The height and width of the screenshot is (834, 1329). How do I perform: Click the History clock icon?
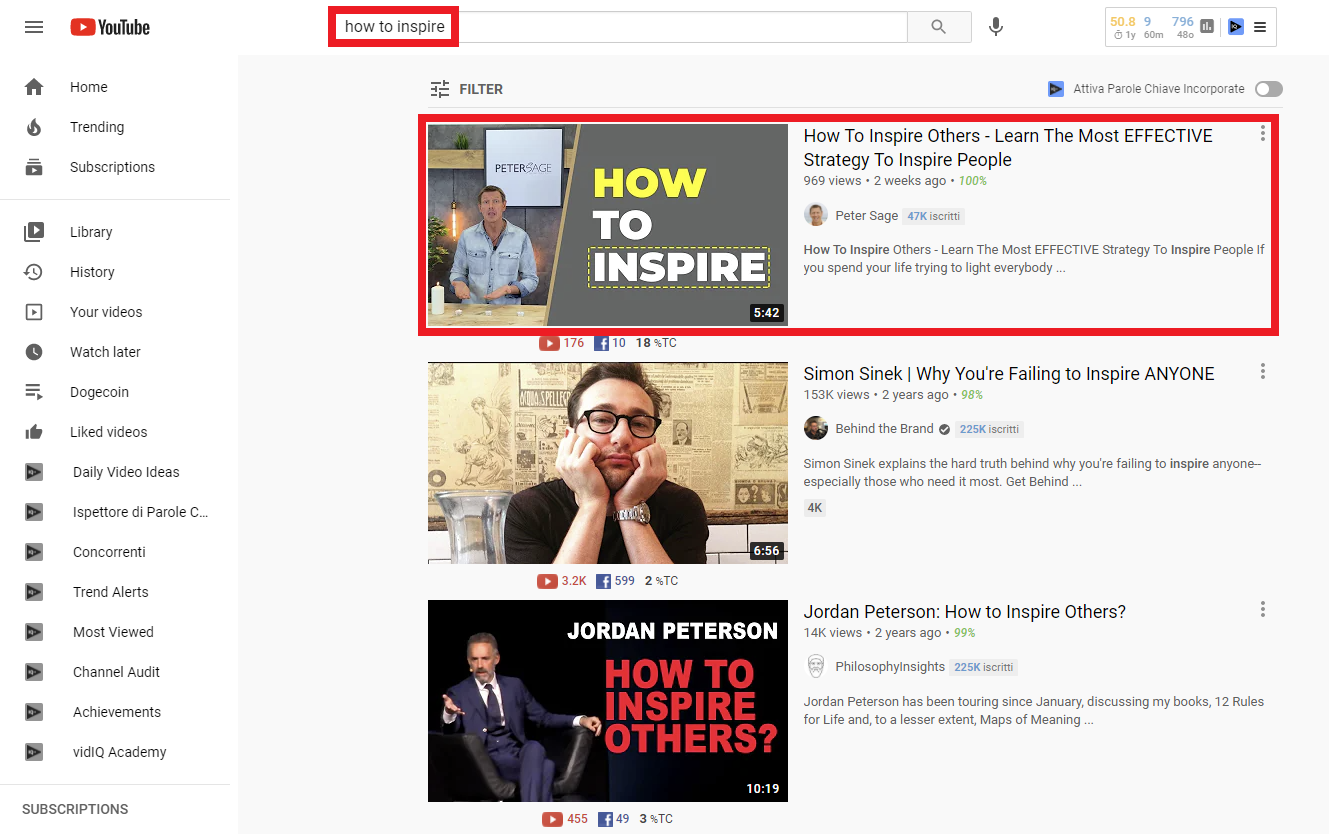click(x=34, y=272)
